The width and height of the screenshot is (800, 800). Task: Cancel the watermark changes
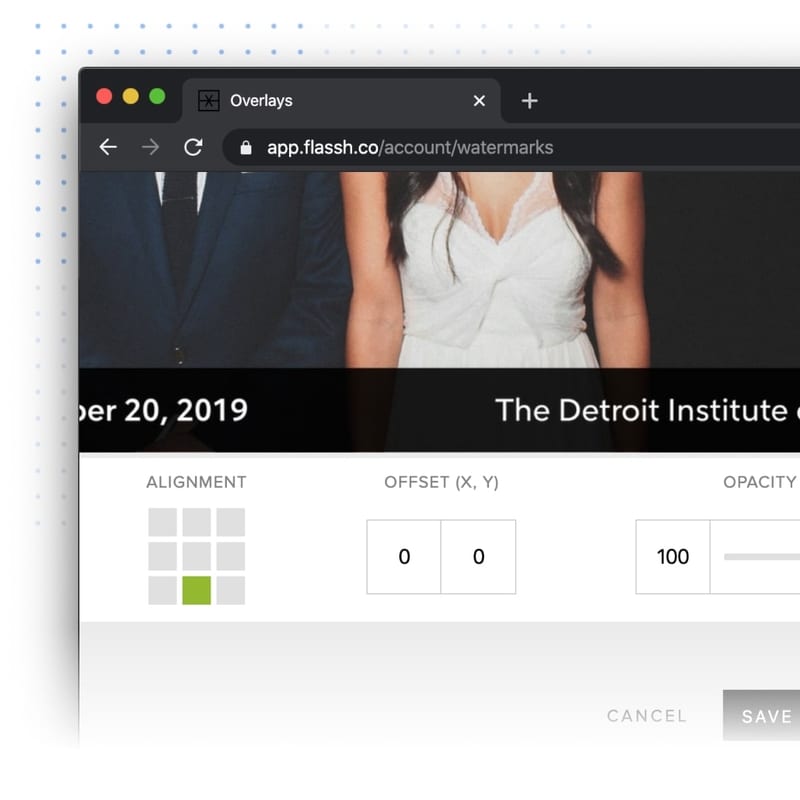click(647, 716)
